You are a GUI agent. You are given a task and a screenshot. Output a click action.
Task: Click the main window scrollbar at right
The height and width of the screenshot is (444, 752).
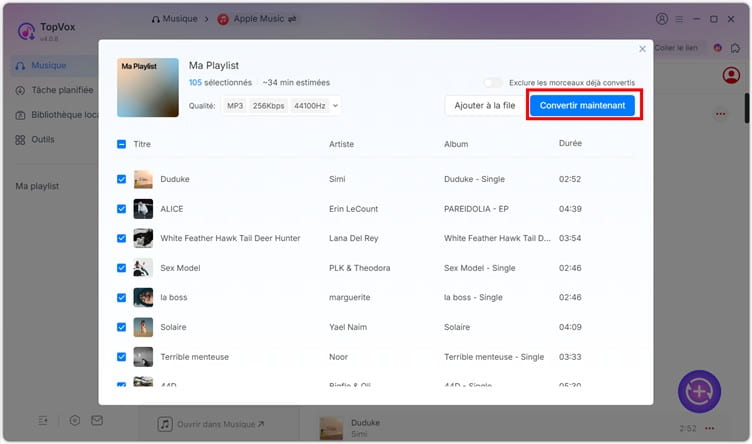(x=747, y=108)
